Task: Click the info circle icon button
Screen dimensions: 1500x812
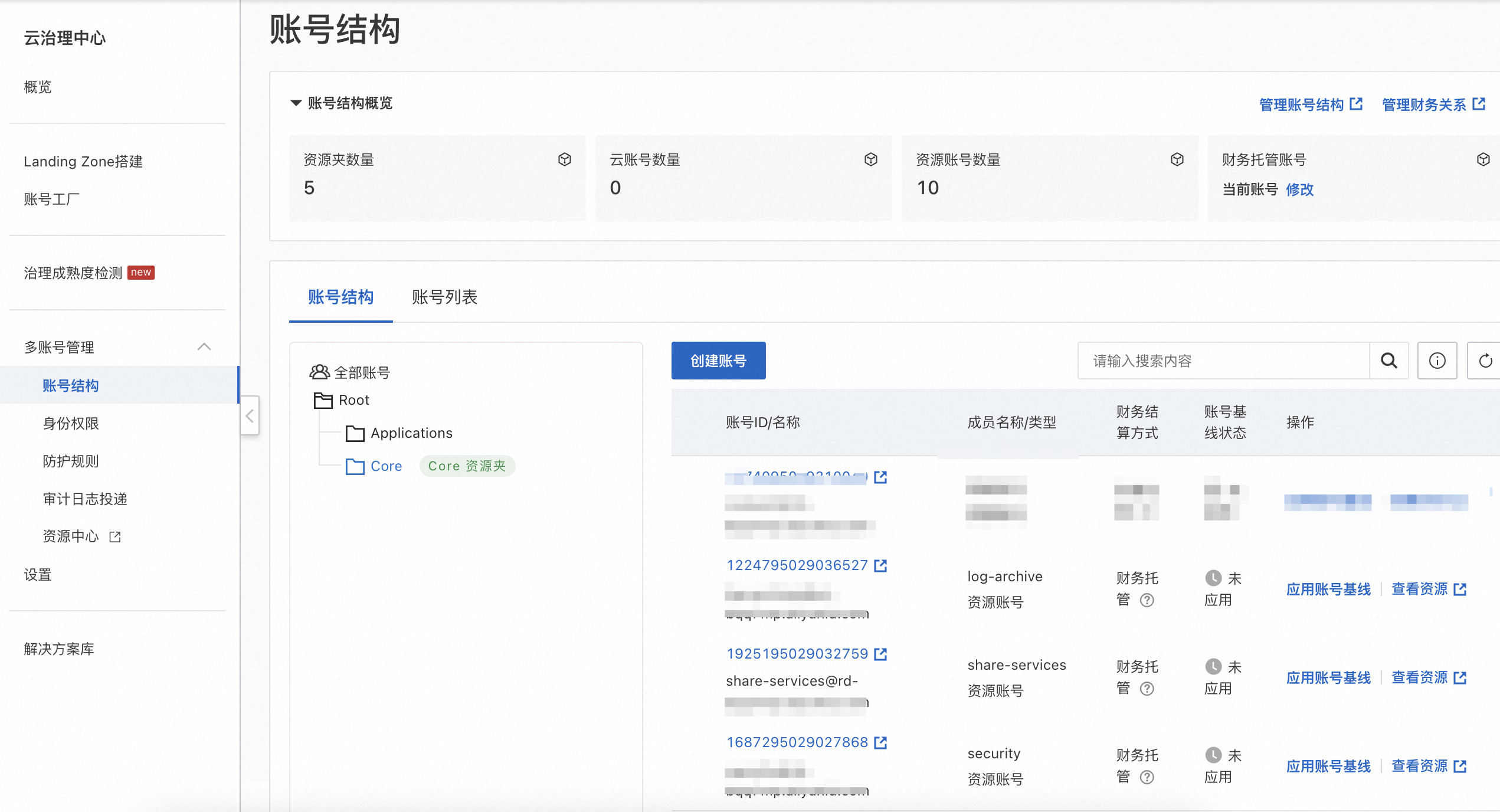Action: (1437, 361)
